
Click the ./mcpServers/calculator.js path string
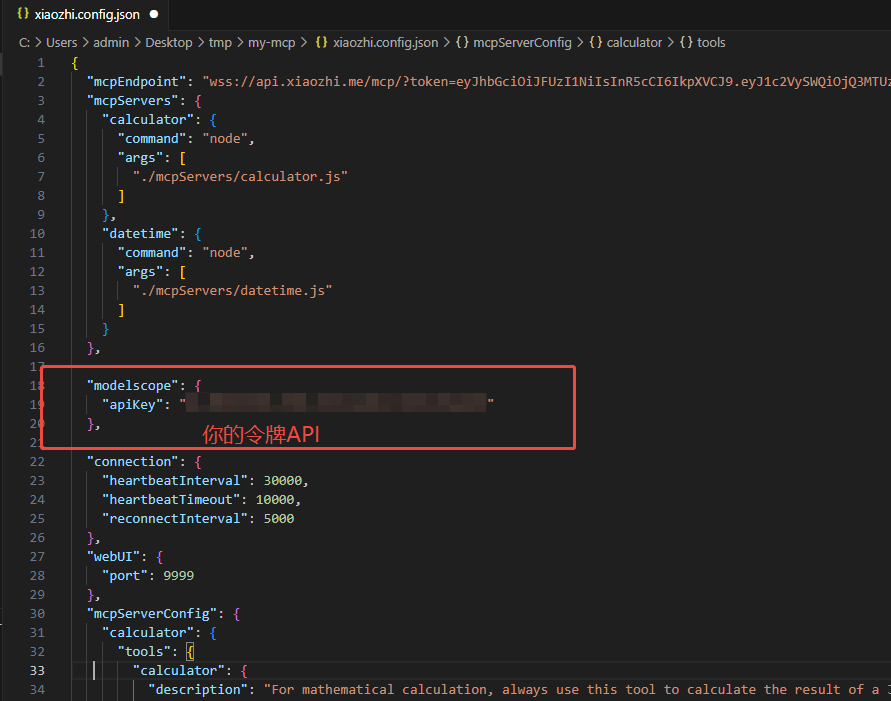pyautogui.click(x=240, y=177)
